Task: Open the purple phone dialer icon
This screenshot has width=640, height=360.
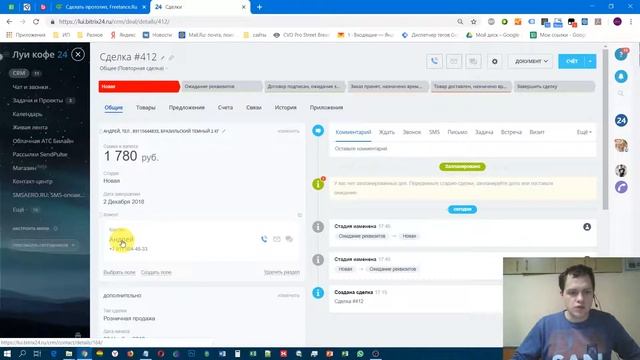Action: (621, 187)
